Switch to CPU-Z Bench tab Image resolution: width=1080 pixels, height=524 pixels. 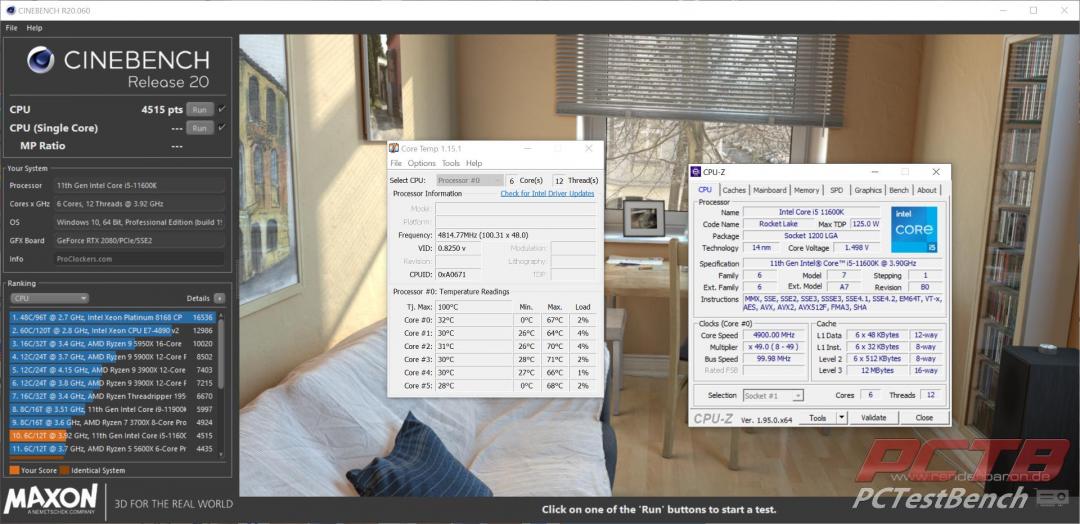point(899,190)
